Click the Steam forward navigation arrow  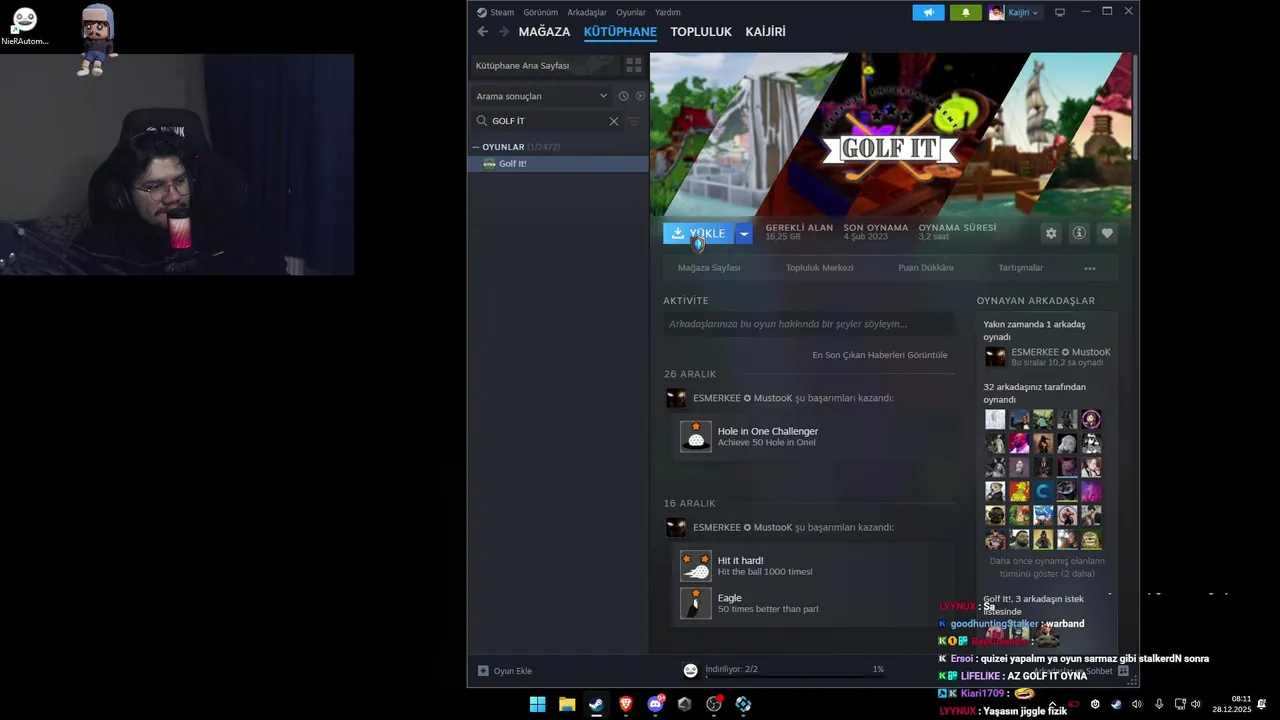point(504,32)
